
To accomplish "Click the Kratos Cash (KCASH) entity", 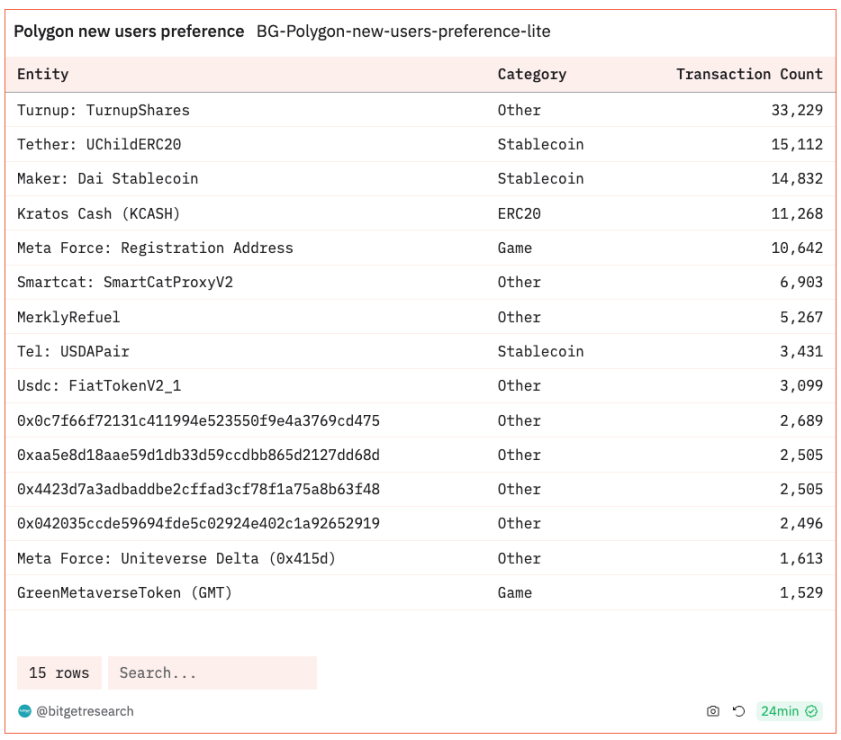I will [98, 213].
